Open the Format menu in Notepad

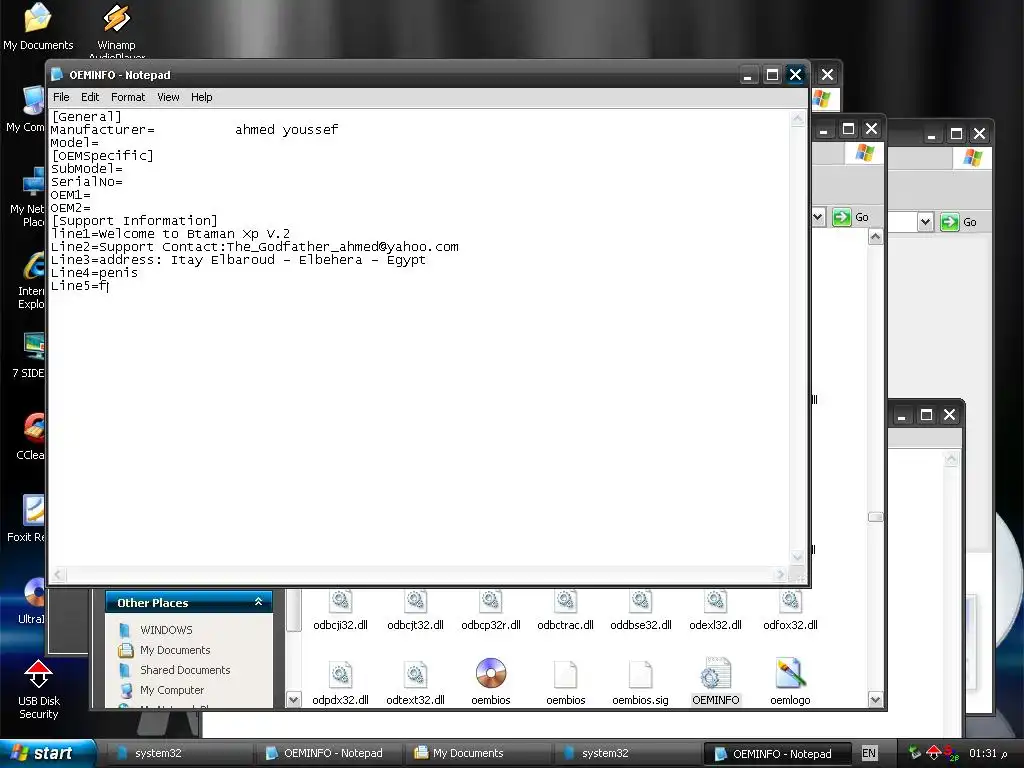click(x=128, y=97)
